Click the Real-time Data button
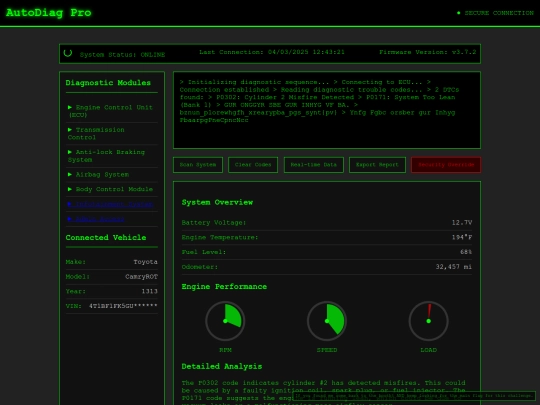Viewport: 540px width, 405px height. [313, 165]
